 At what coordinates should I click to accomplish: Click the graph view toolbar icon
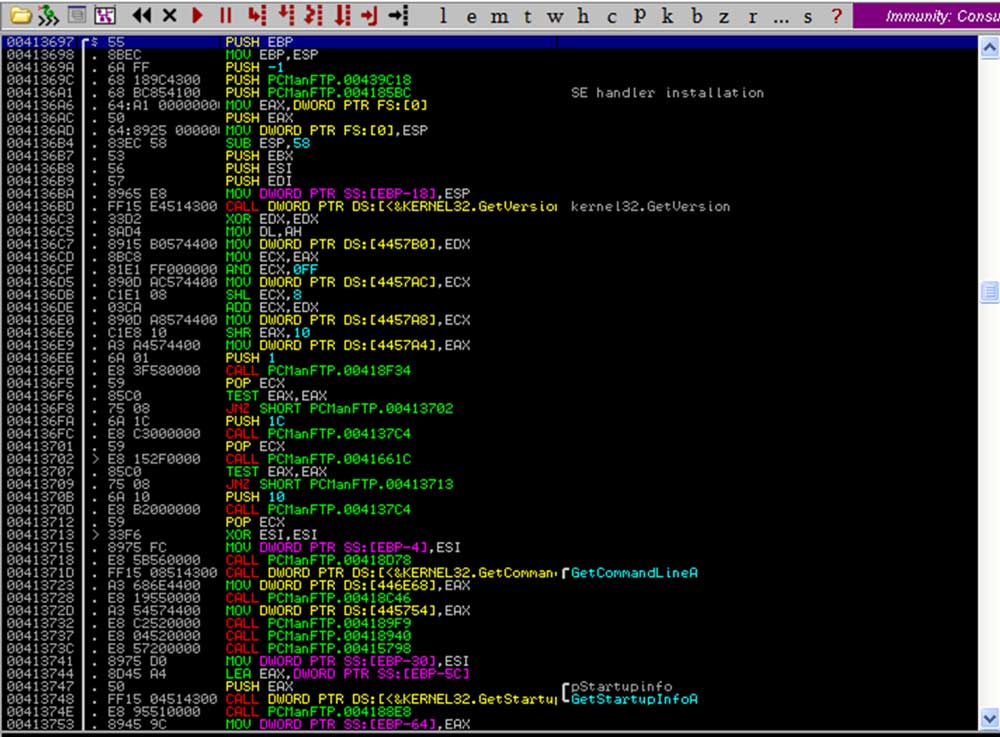pyautogui.click(x=104, y=15)
